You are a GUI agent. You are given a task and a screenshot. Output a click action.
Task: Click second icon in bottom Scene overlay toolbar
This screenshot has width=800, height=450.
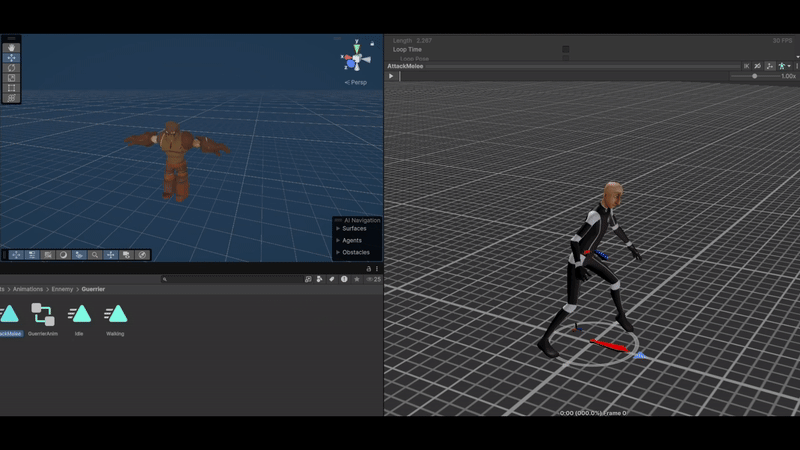click(32, 255)
